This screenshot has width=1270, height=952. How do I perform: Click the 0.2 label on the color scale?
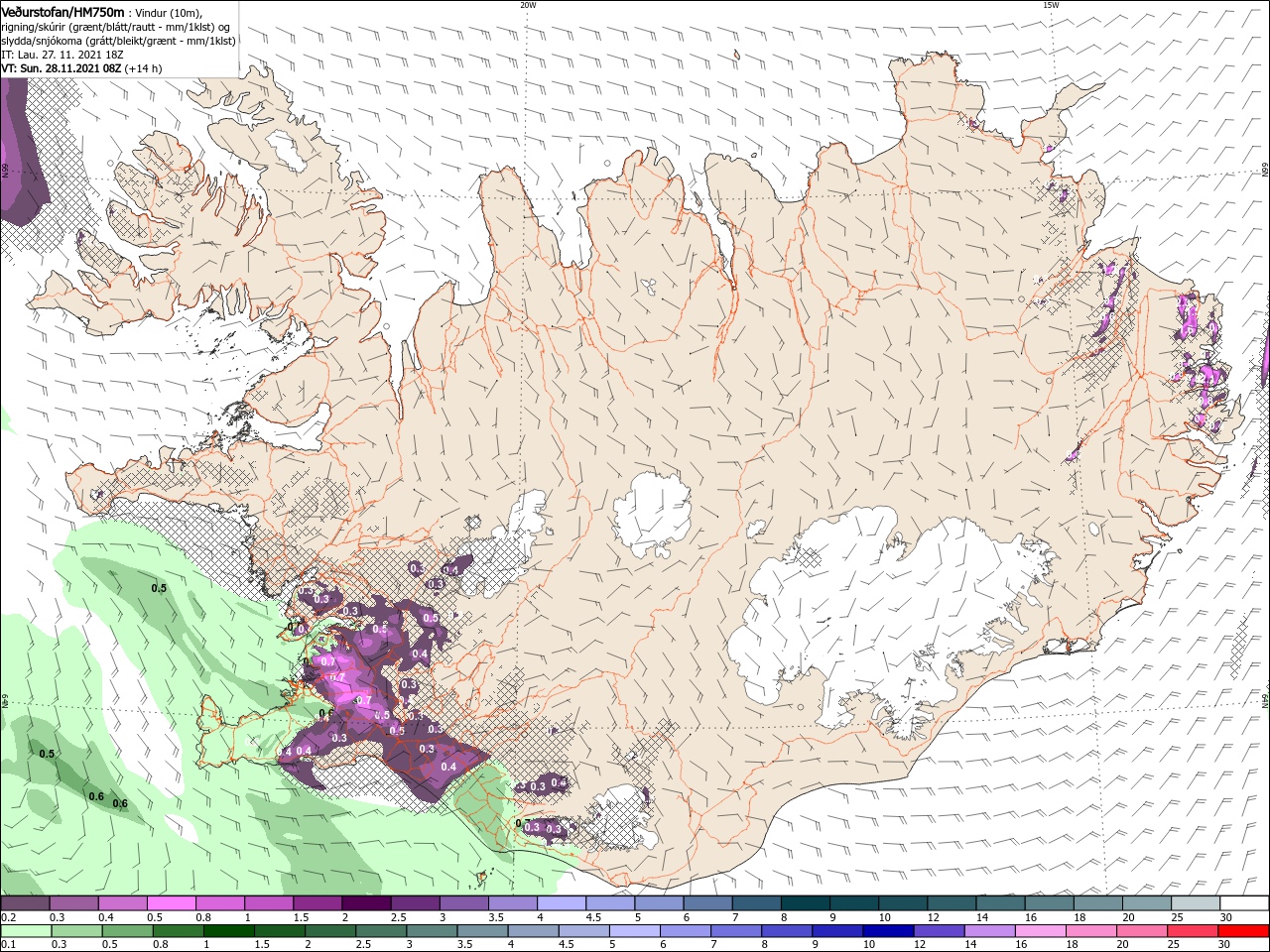click(8, 917)
